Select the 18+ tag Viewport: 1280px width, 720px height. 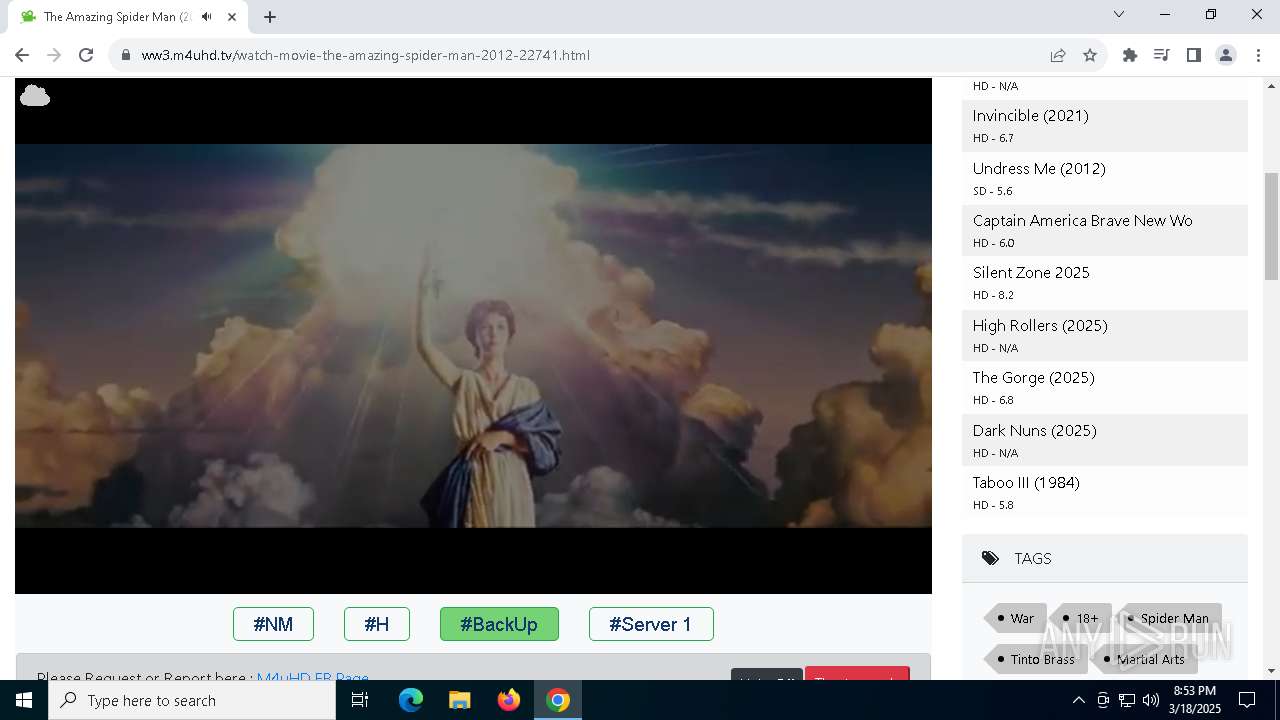[x=1081, y=618]
